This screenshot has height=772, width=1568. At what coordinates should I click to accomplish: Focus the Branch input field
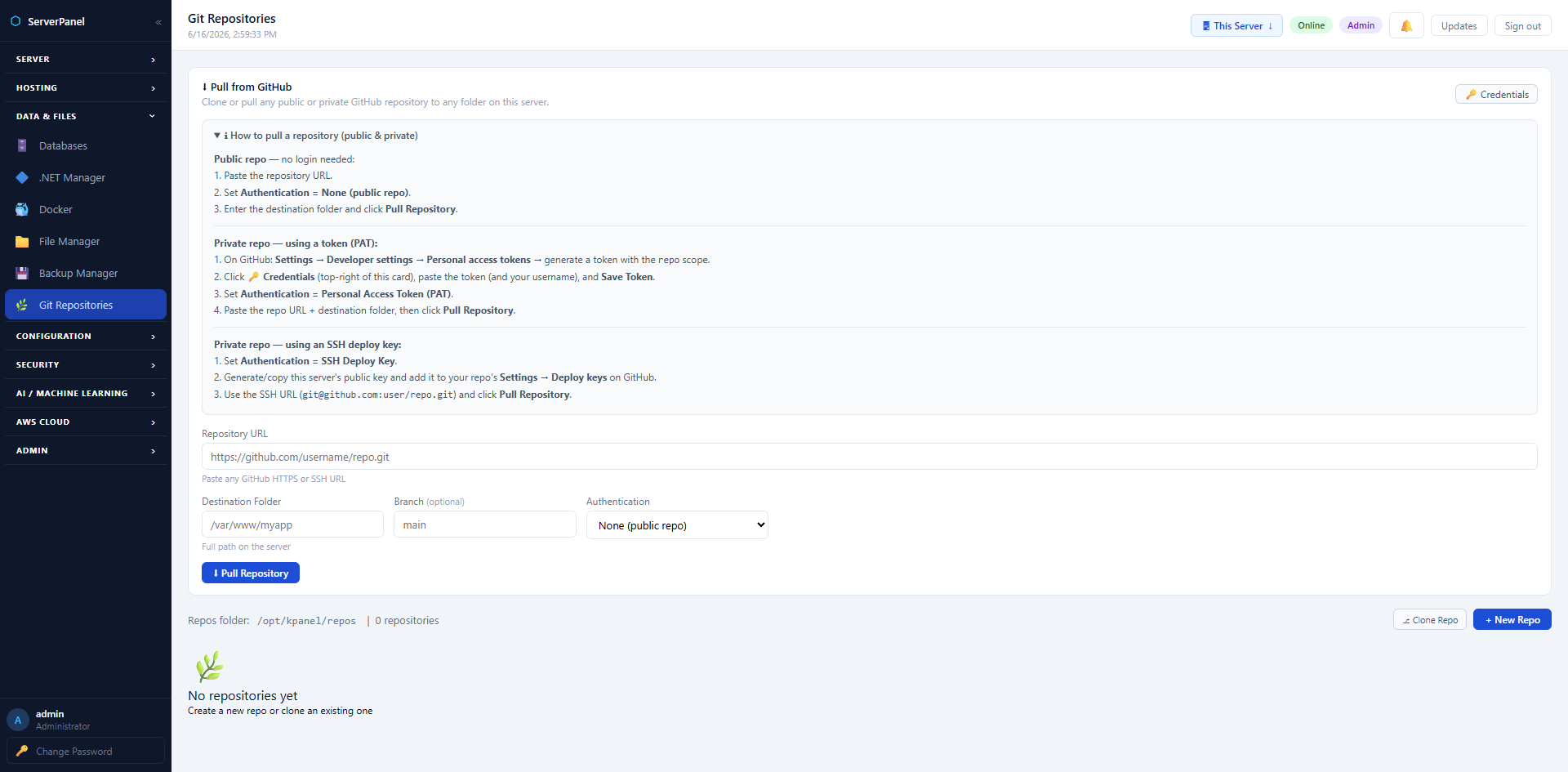pyautogui.click(x=485, y=524)
